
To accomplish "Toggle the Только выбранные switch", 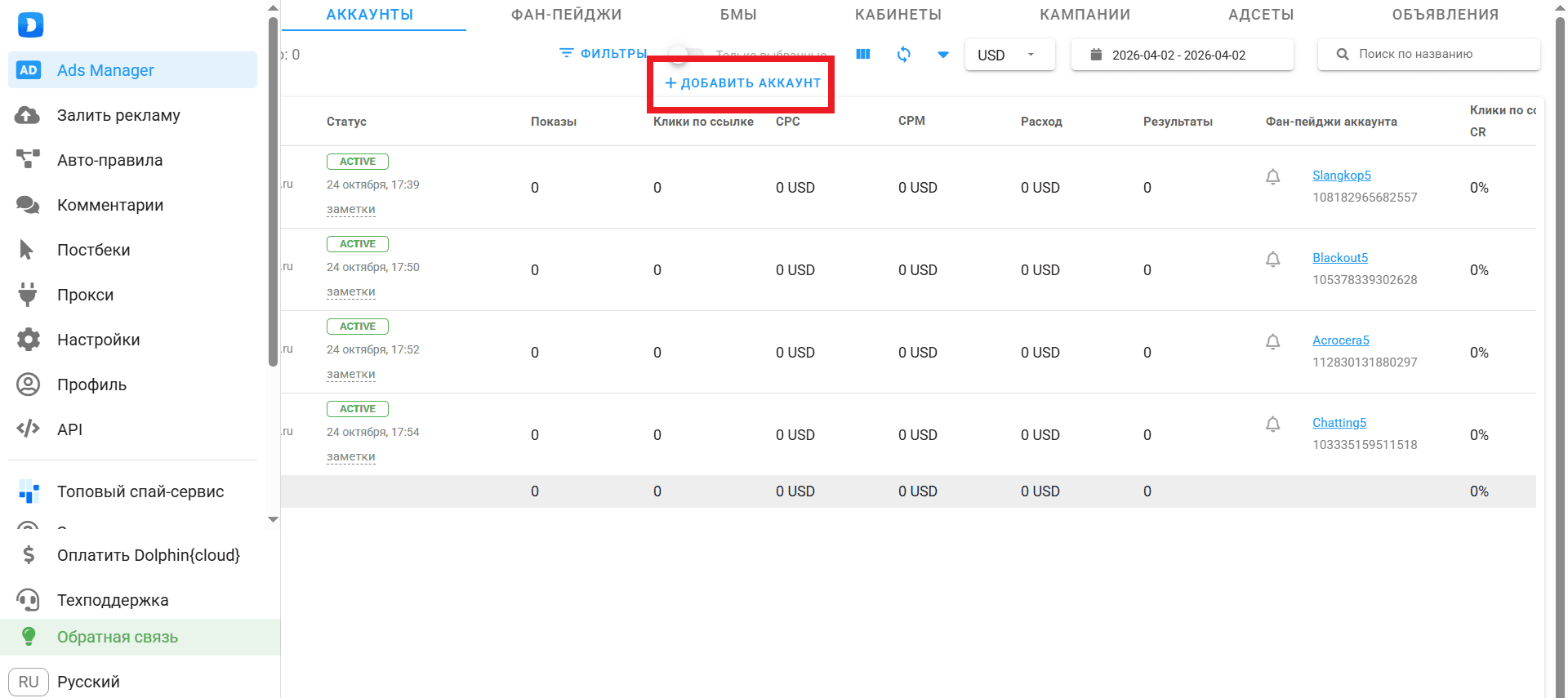I will (684, 55).
